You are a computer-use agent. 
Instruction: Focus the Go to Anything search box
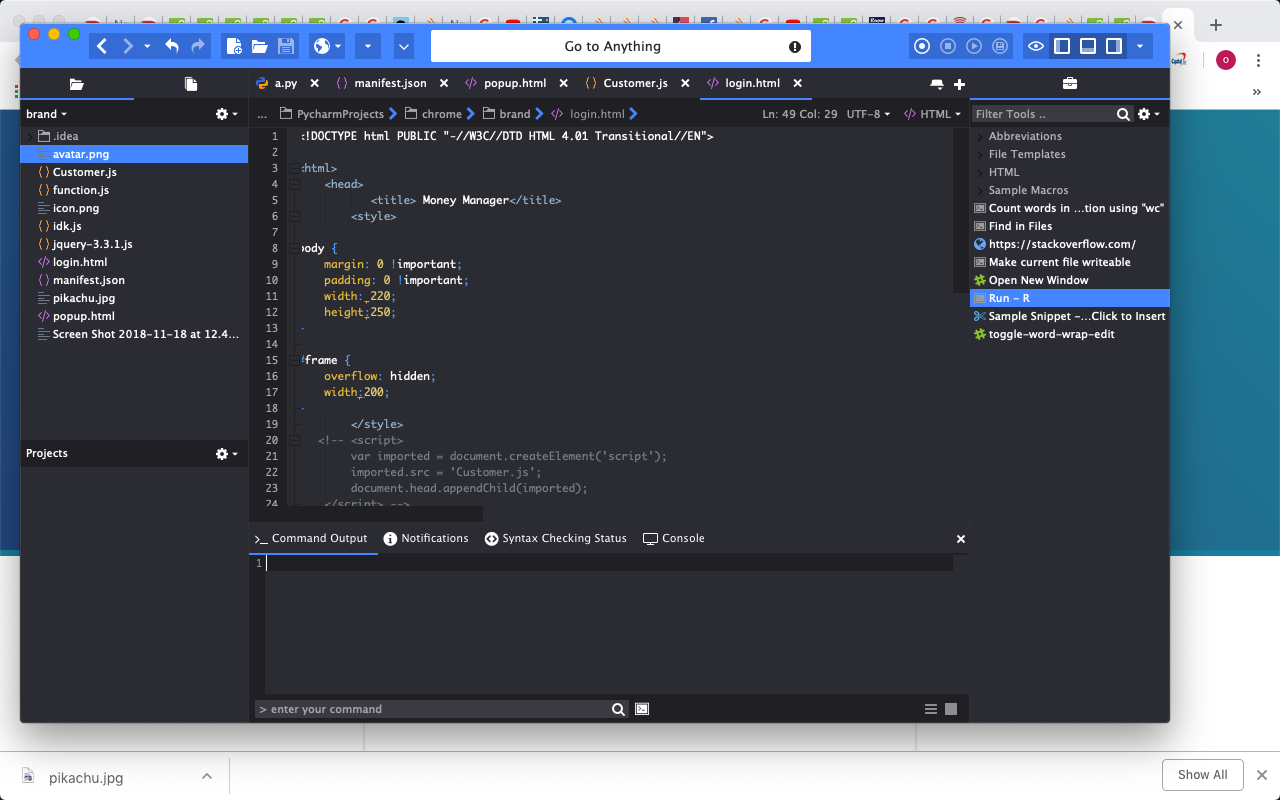(x=620, y=46)
